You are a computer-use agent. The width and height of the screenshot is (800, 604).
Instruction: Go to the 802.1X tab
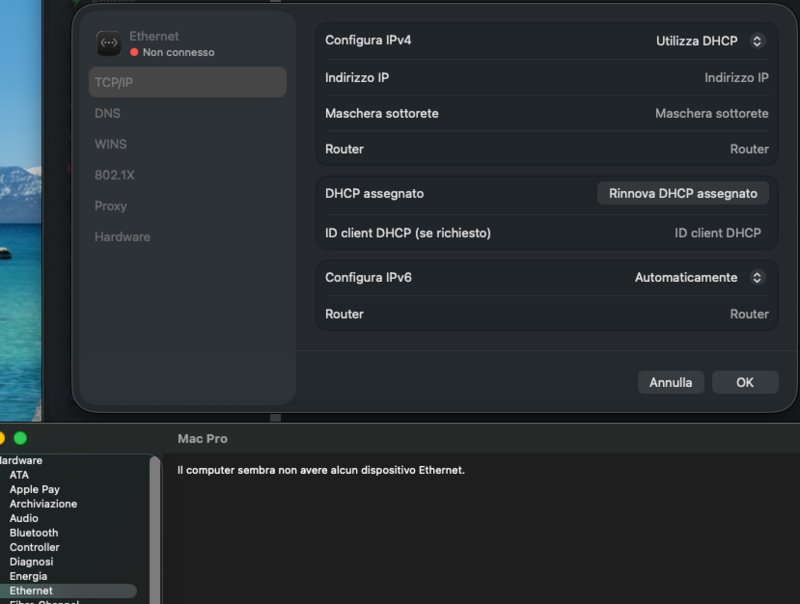click(x=114, y=175)
